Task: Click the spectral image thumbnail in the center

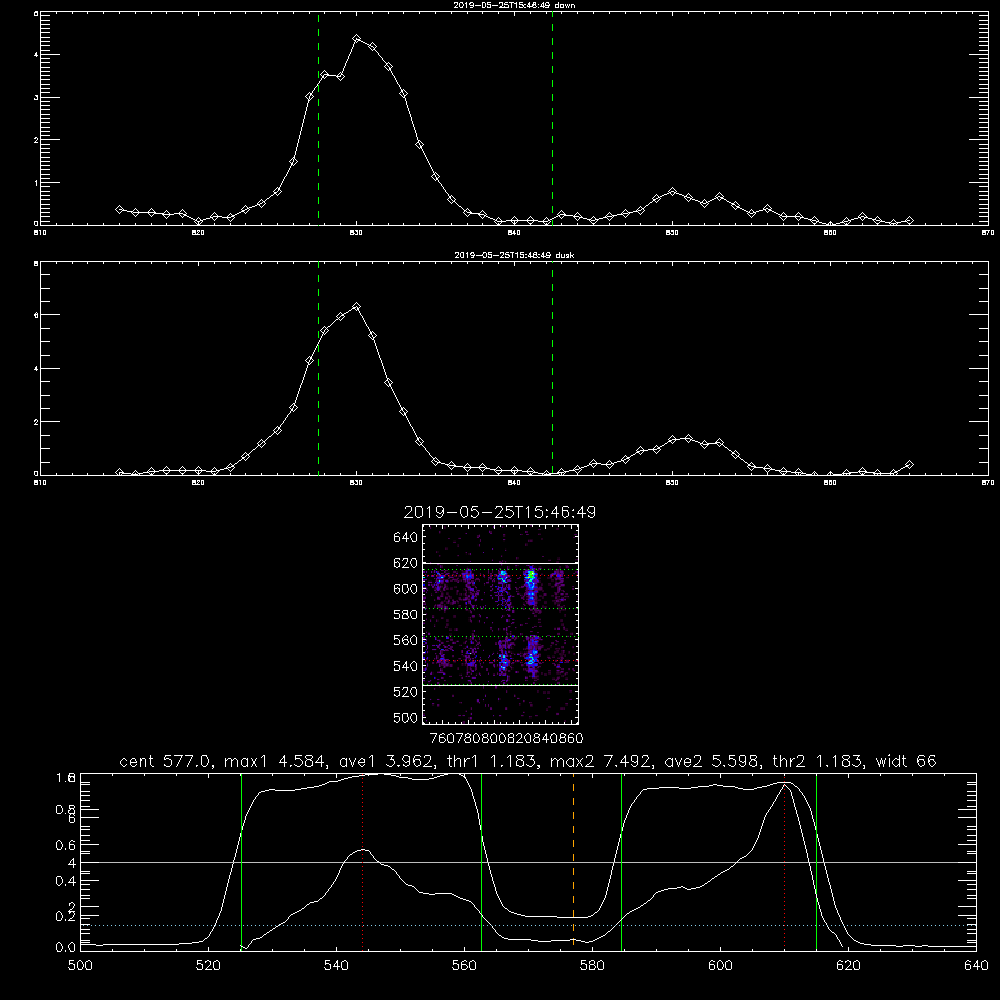Action: 500,624
